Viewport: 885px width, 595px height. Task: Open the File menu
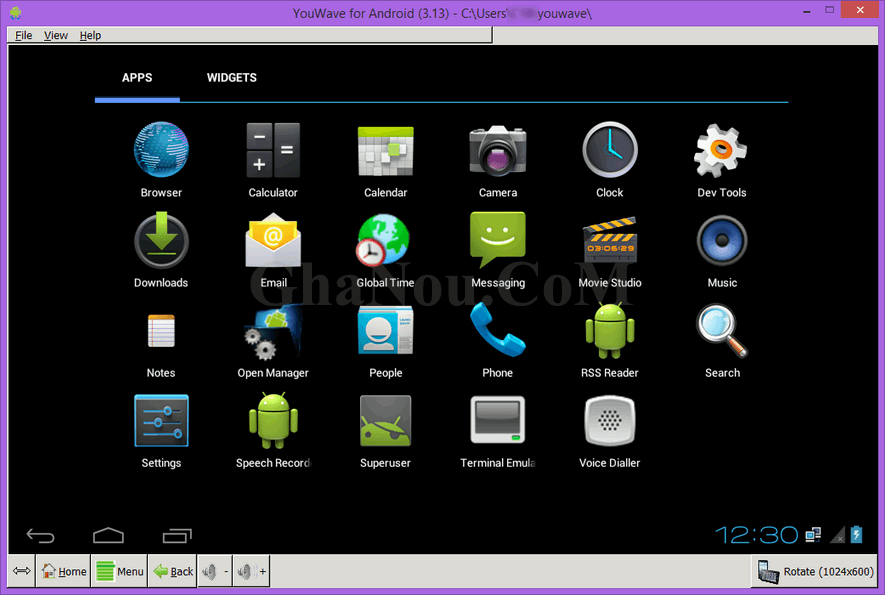[23, 36]
